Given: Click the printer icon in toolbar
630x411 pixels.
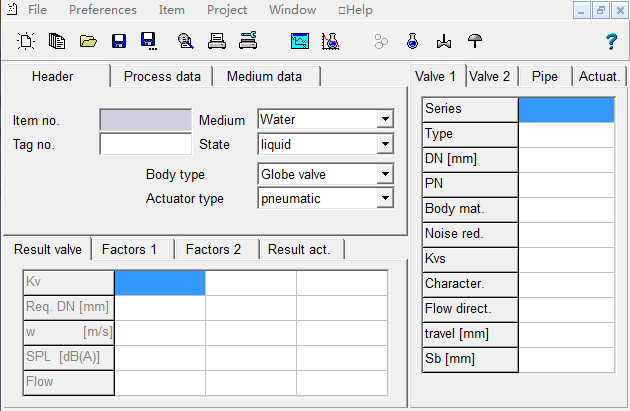Looking at the screenshot, I should pos(215,41).
